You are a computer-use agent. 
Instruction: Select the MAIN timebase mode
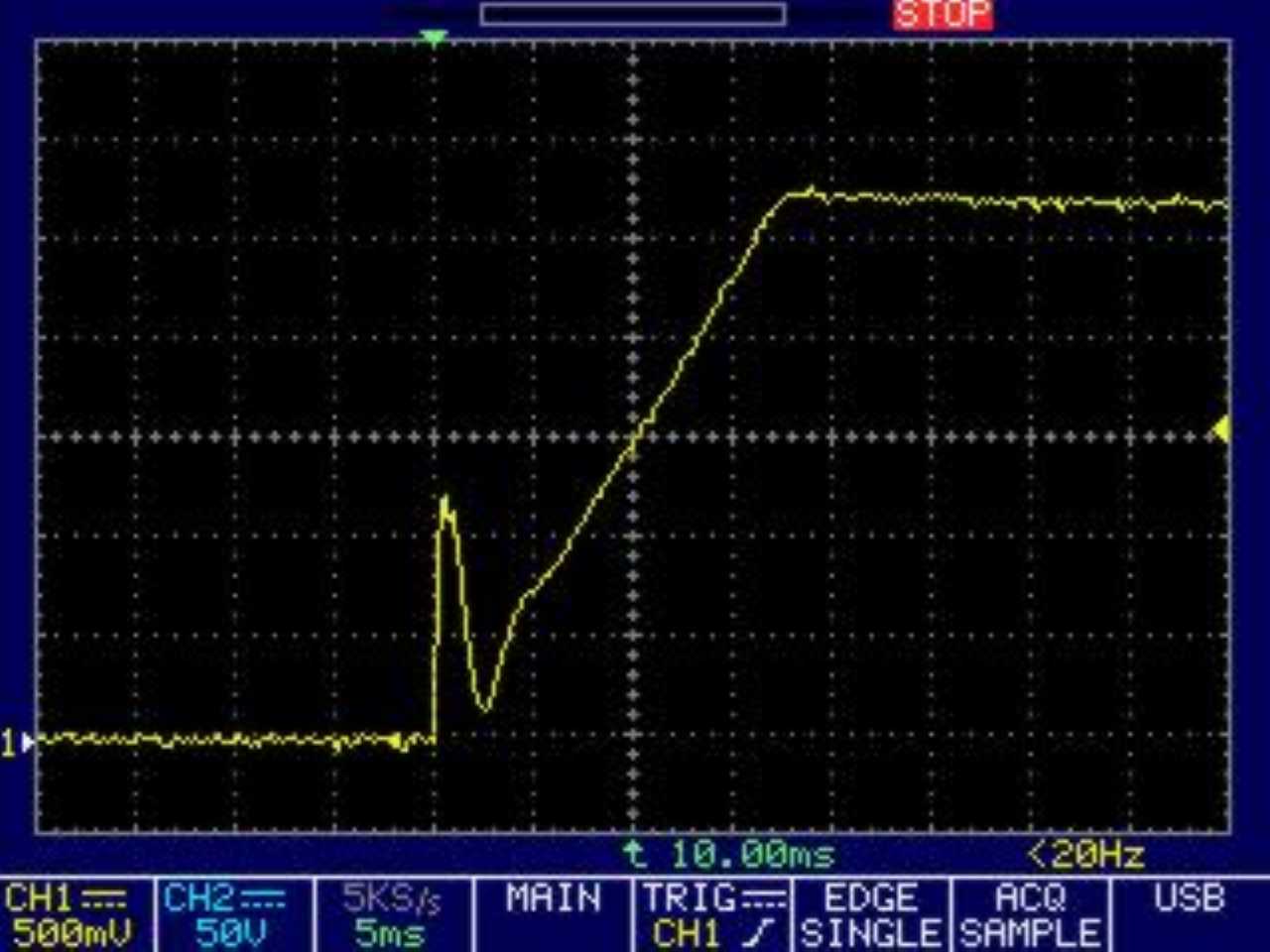[x=553, y=899]
